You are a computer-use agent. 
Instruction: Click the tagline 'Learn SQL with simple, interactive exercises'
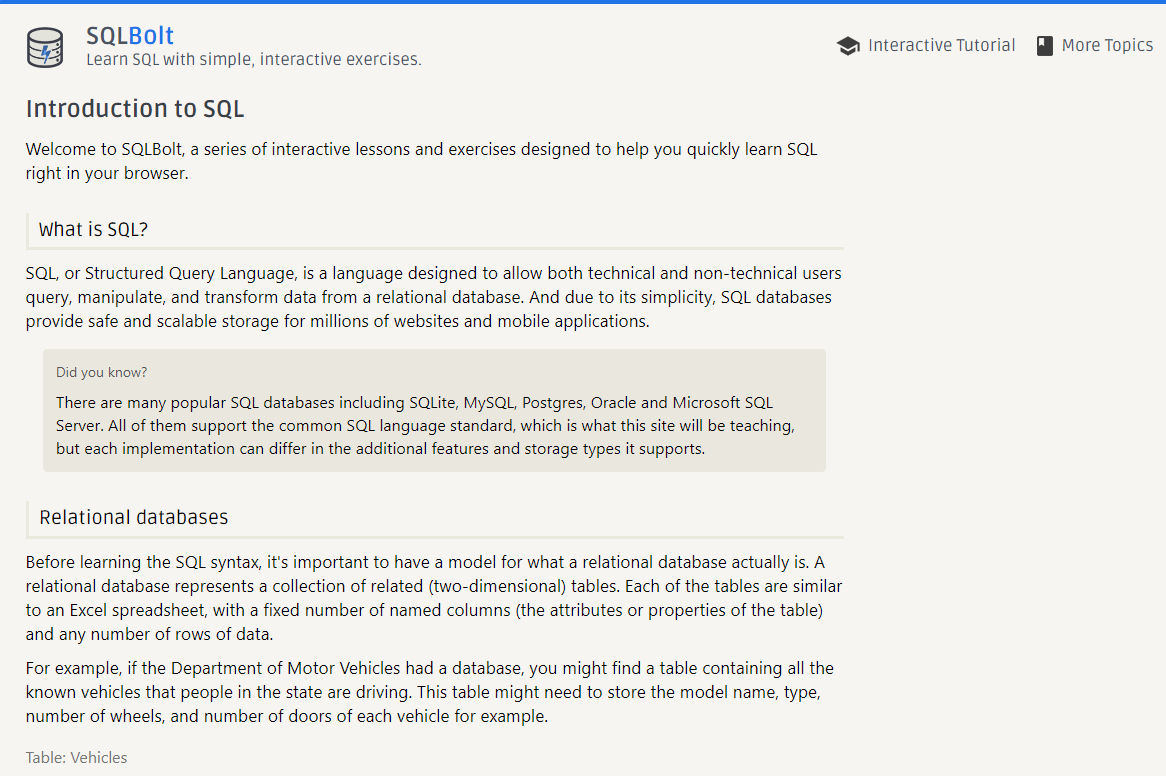[253, 60]
